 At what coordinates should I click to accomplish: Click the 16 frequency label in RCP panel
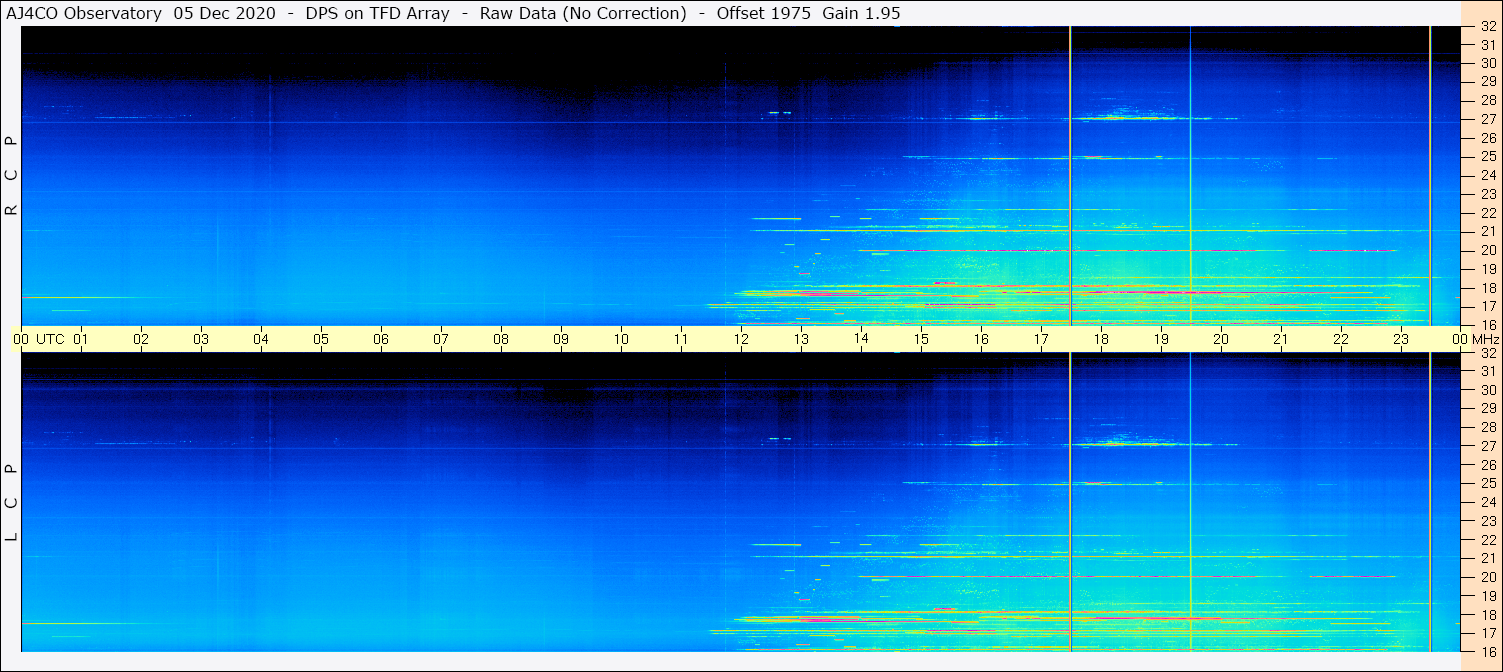point(1488,325)
